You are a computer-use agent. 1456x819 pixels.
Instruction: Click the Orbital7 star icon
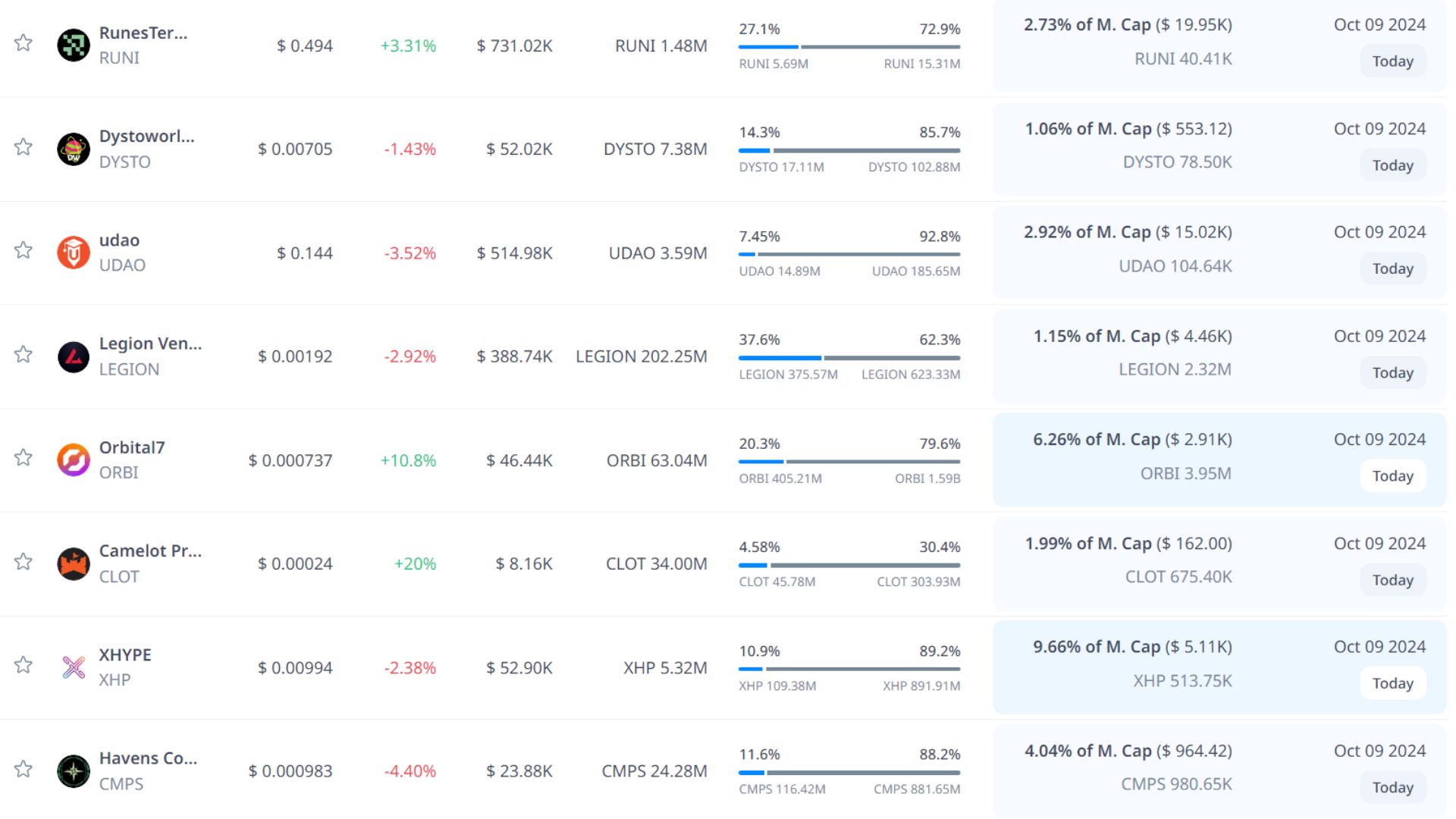[24, 457]
